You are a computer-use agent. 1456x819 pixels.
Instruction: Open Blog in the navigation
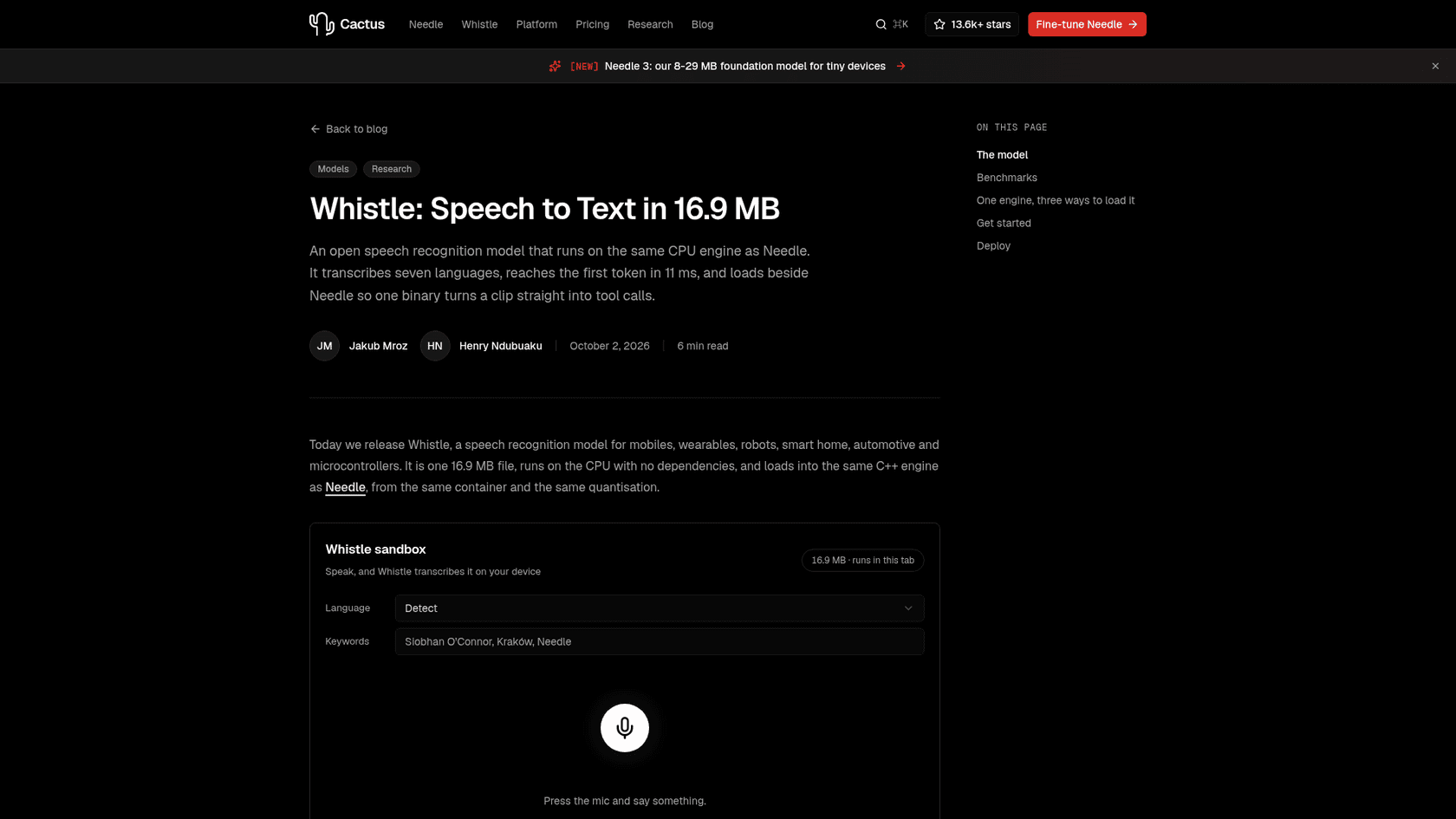[x=702, y=24]
